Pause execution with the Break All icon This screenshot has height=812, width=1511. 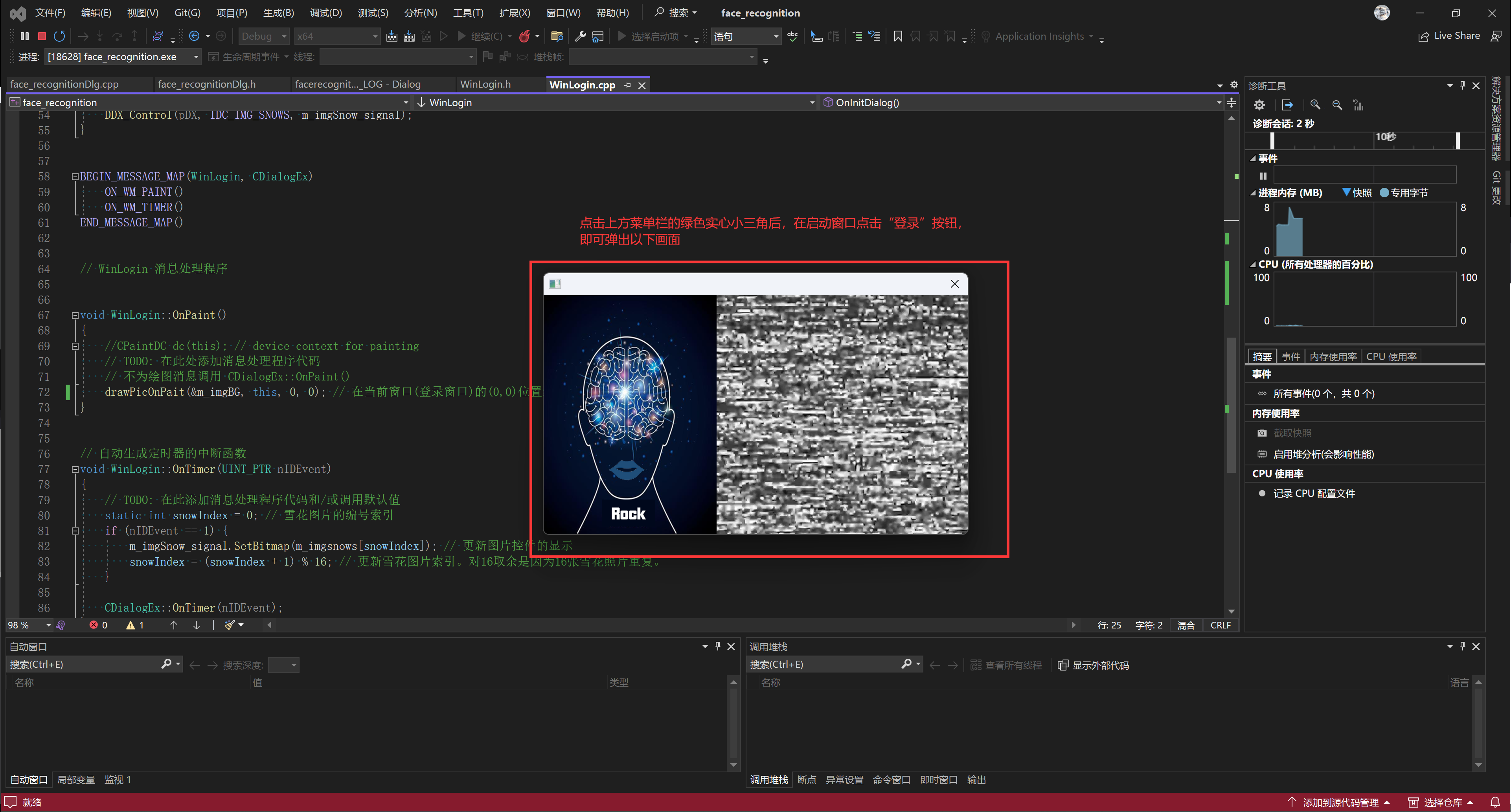pos(25,37)
